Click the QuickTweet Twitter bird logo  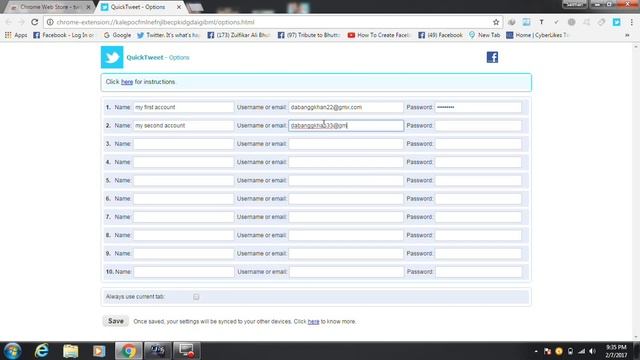[x=112, y=57]
